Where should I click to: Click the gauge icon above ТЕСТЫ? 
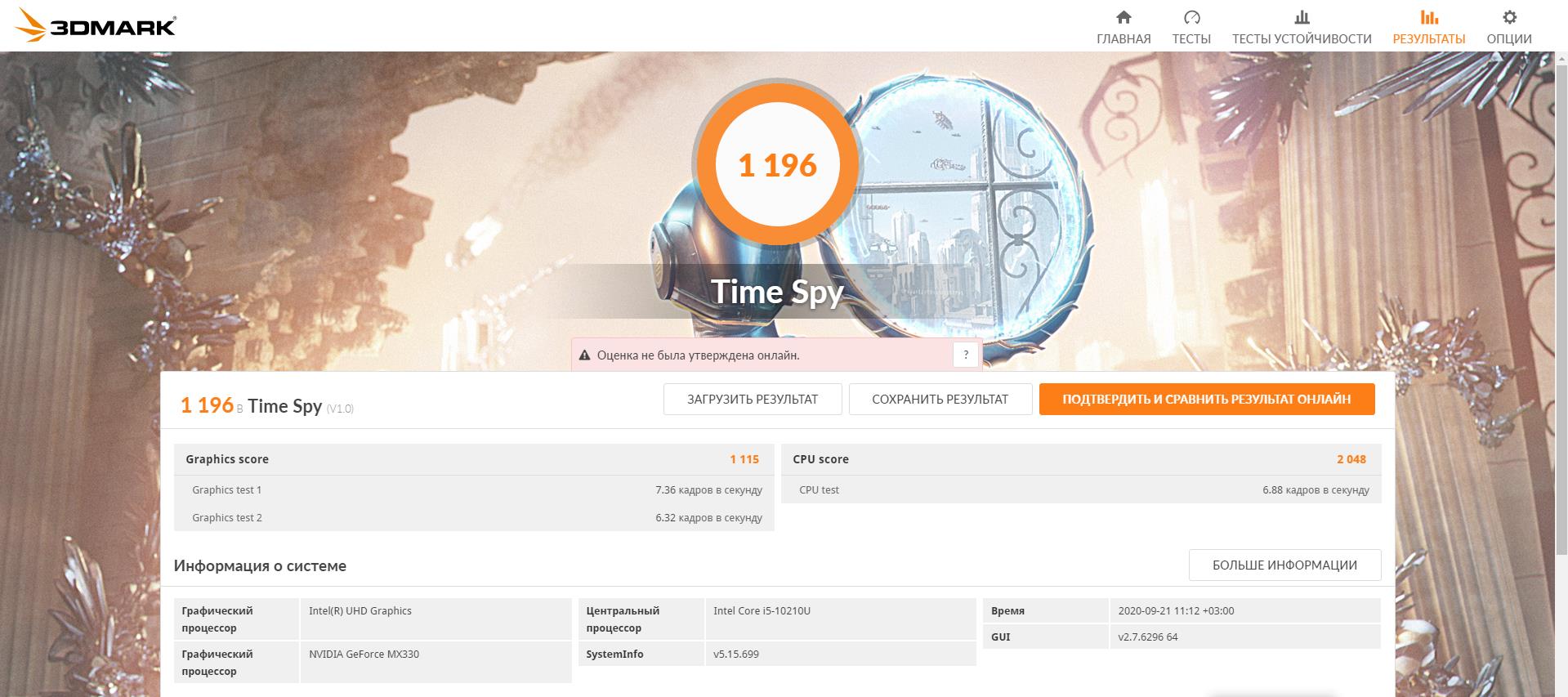1191,17
